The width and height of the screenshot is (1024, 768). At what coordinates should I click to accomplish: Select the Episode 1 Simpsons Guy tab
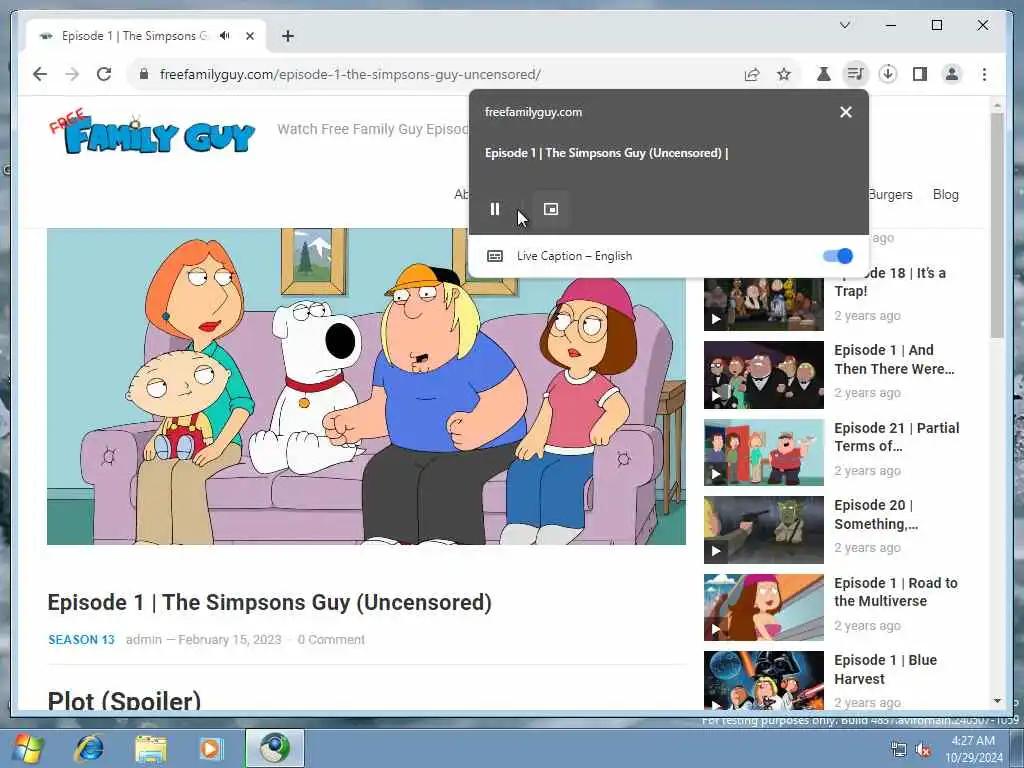134,36
